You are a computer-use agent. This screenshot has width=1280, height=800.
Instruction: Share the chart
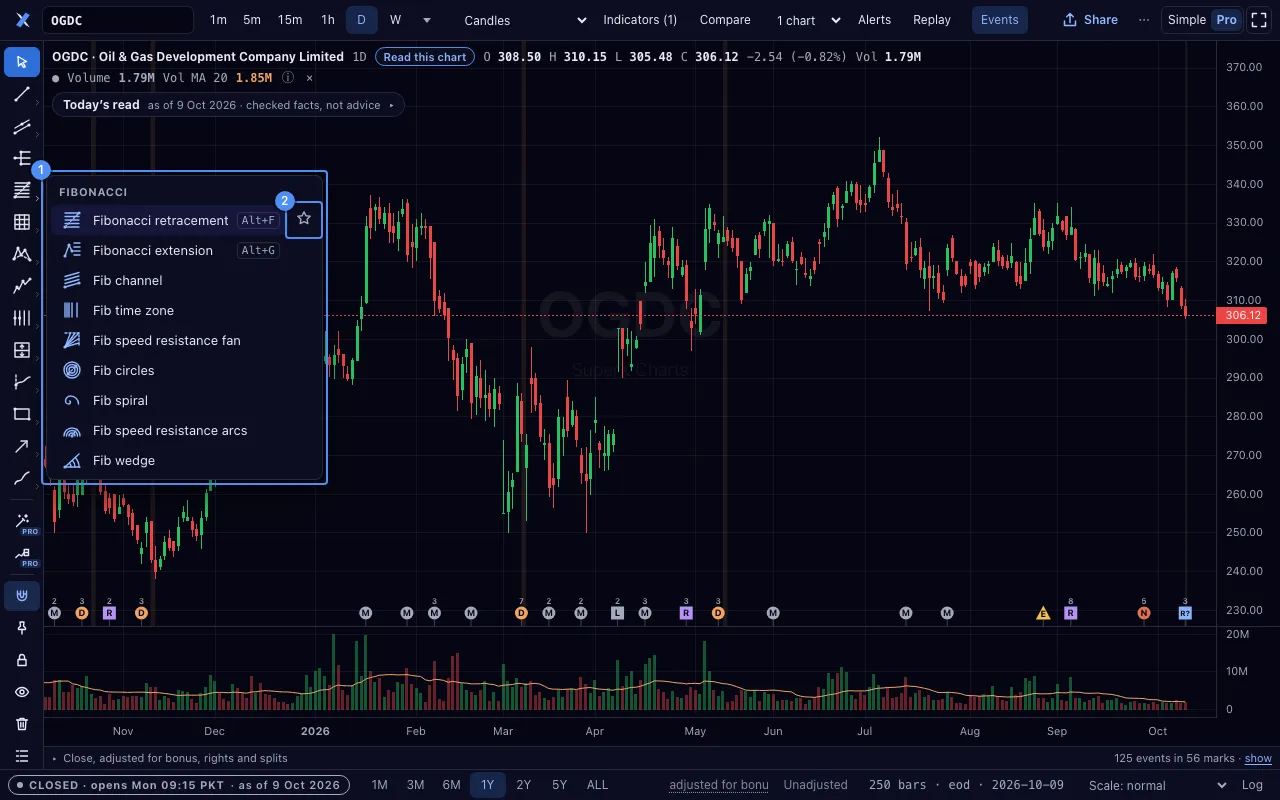point(1090,20)
